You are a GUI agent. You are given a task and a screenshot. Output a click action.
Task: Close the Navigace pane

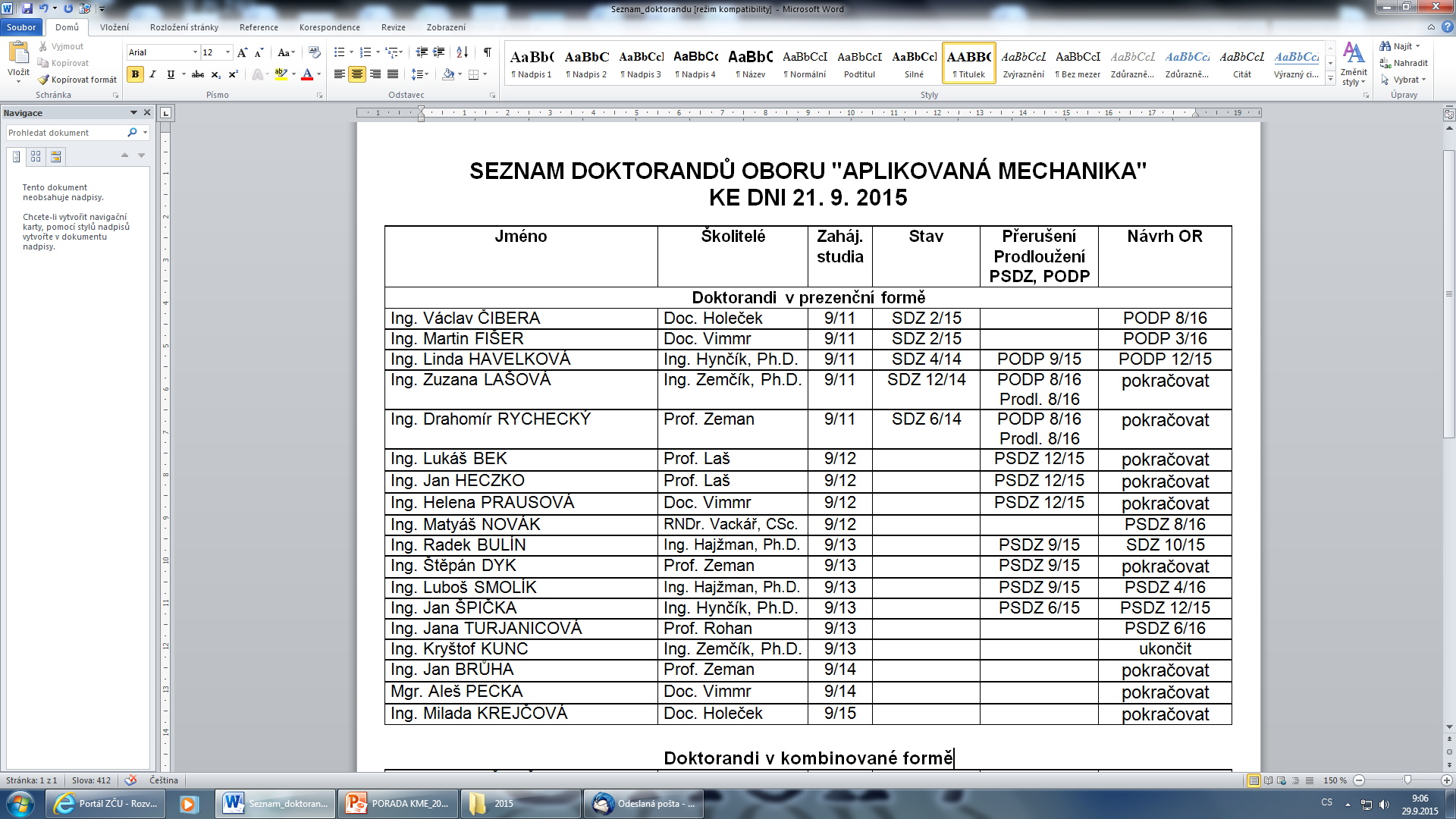pos(147,112)
